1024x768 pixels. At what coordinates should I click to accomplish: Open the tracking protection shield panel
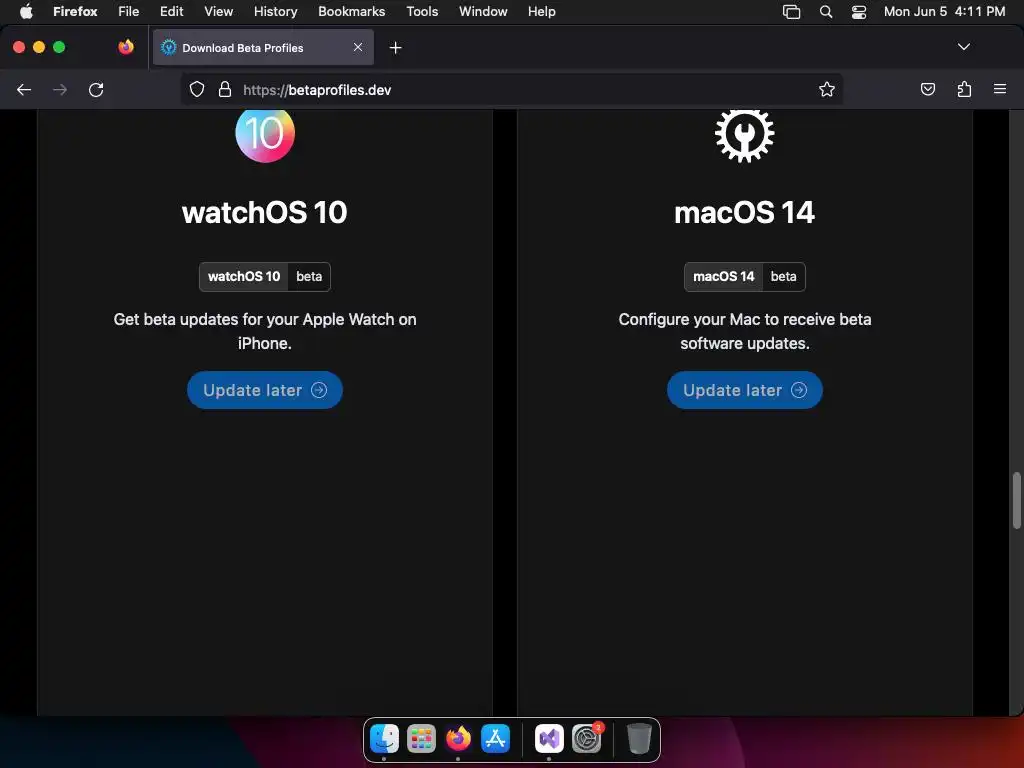coord(197,89)
